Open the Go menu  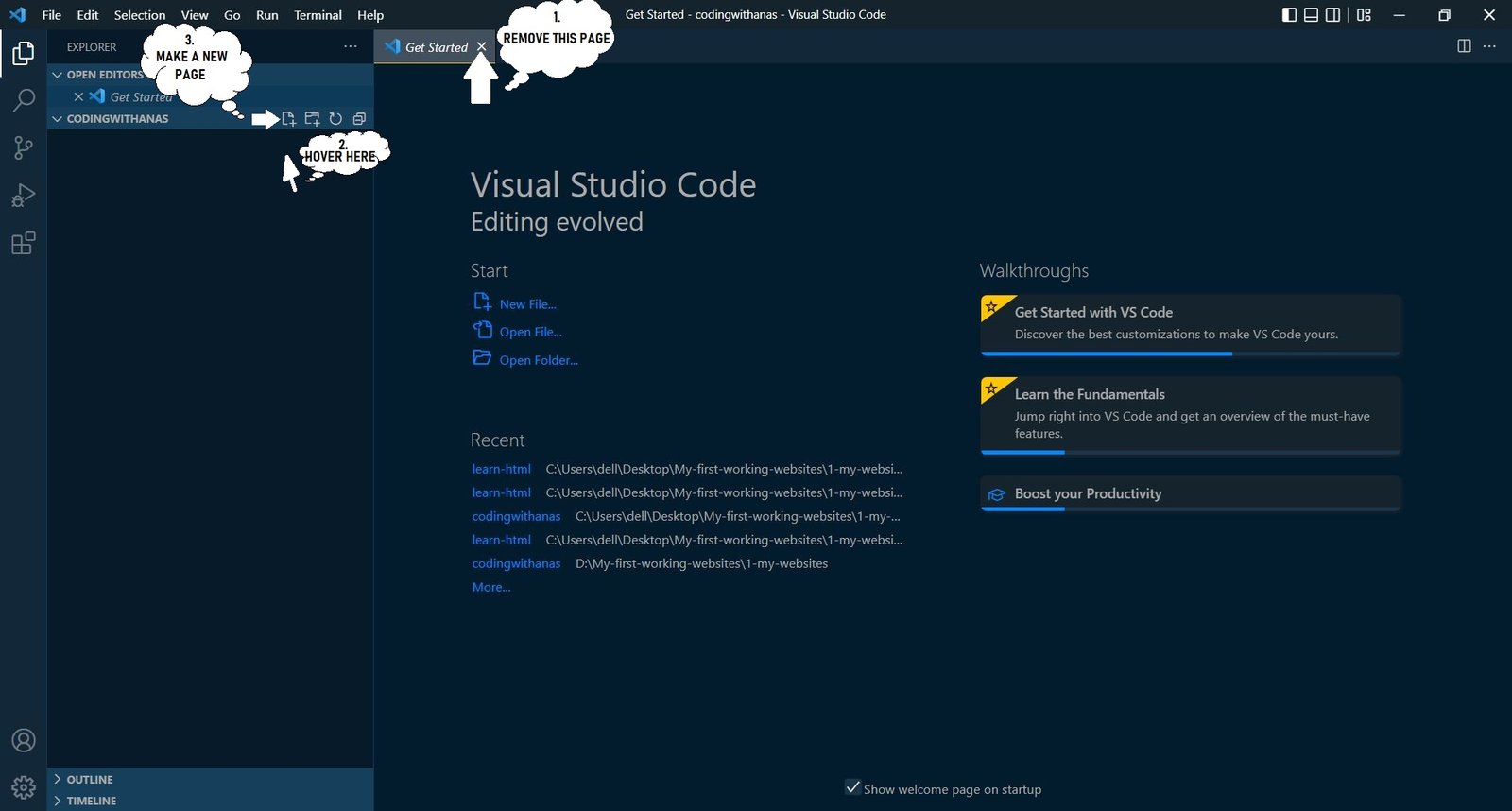(x=232, y=15)
